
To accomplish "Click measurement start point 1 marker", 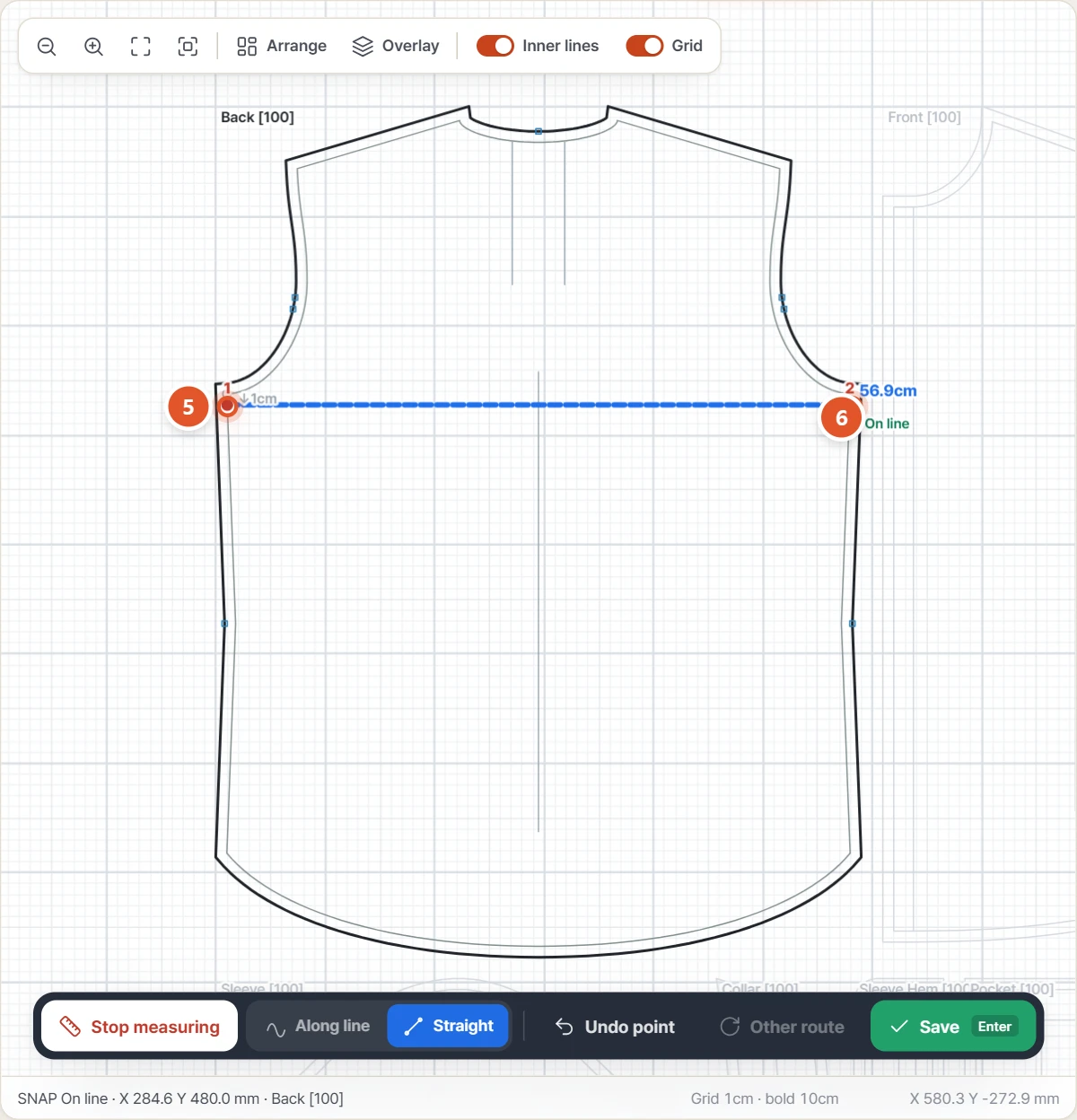I will pyautogui.click(x=228, y=406).
